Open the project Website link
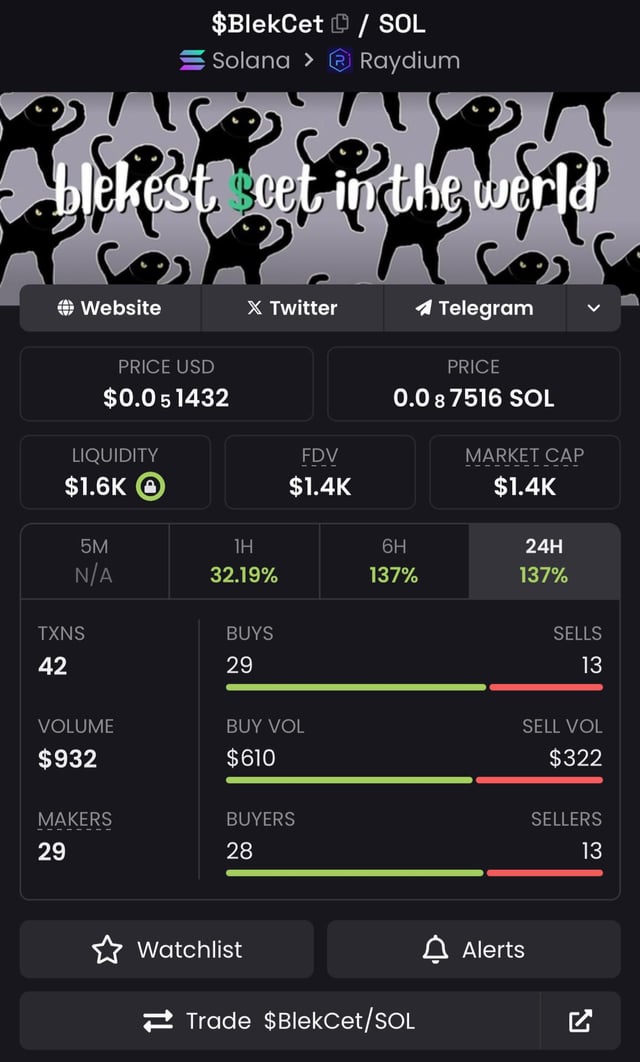640x1062 pixels. (110, 308)
